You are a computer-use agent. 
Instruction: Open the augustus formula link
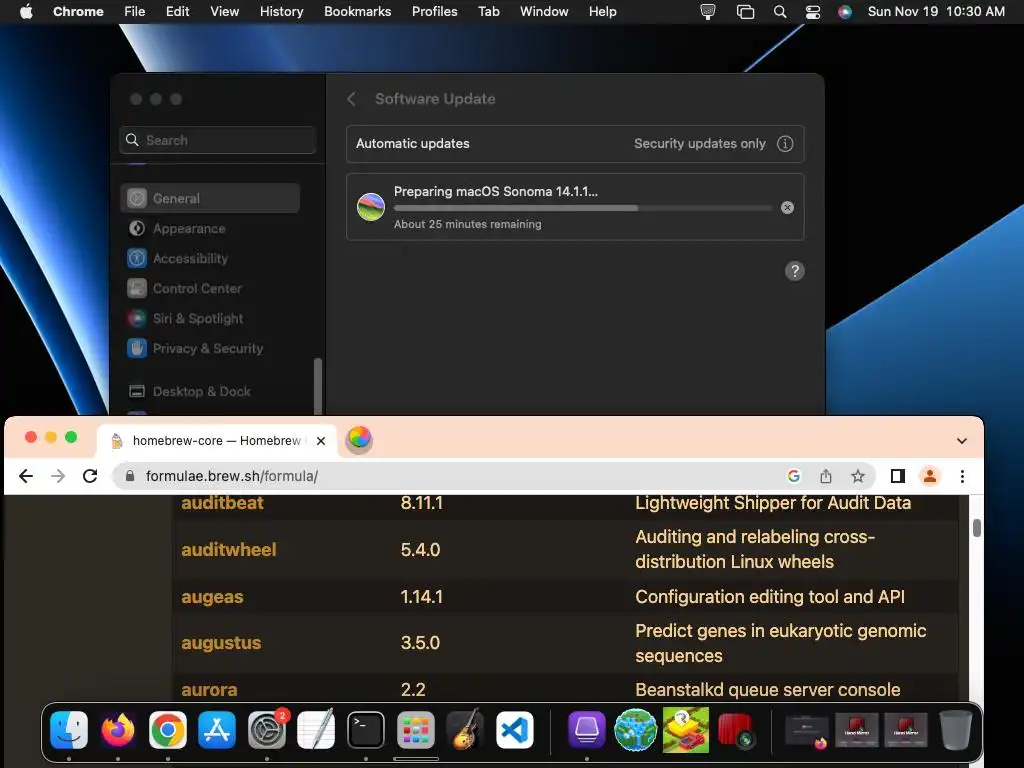(221, 643)
